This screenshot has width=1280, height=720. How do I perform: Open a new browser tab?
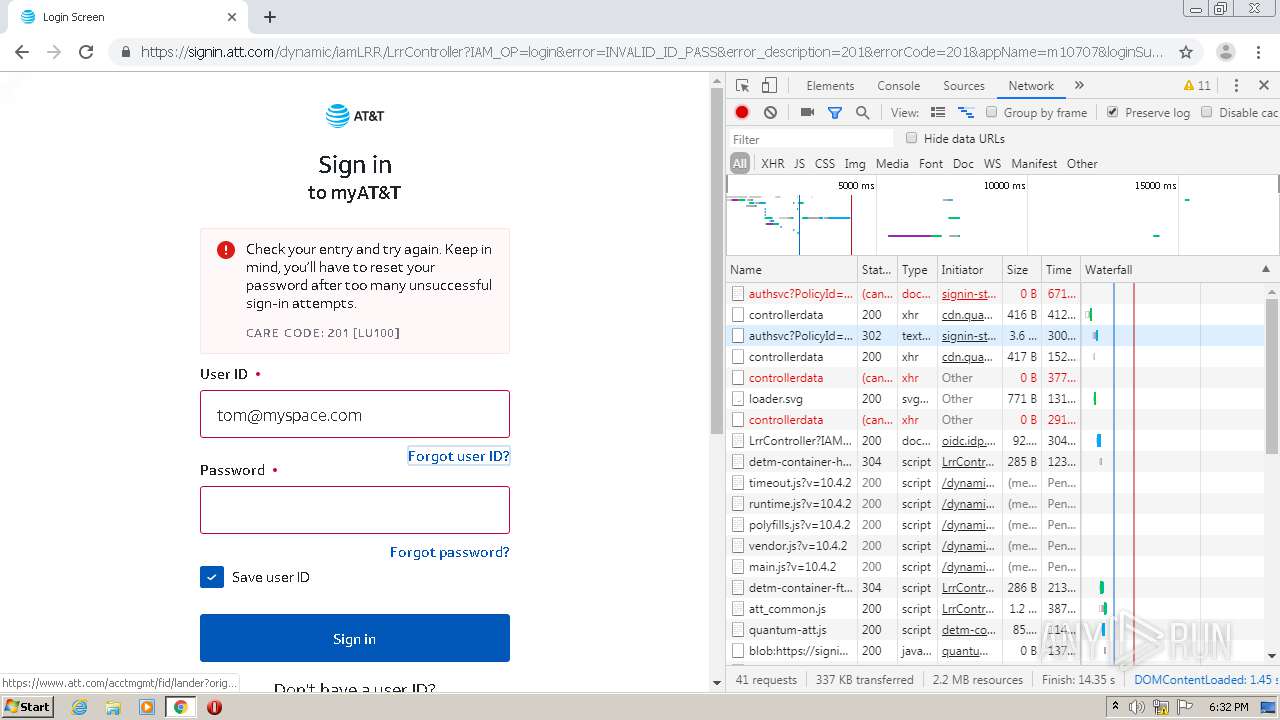270,17
